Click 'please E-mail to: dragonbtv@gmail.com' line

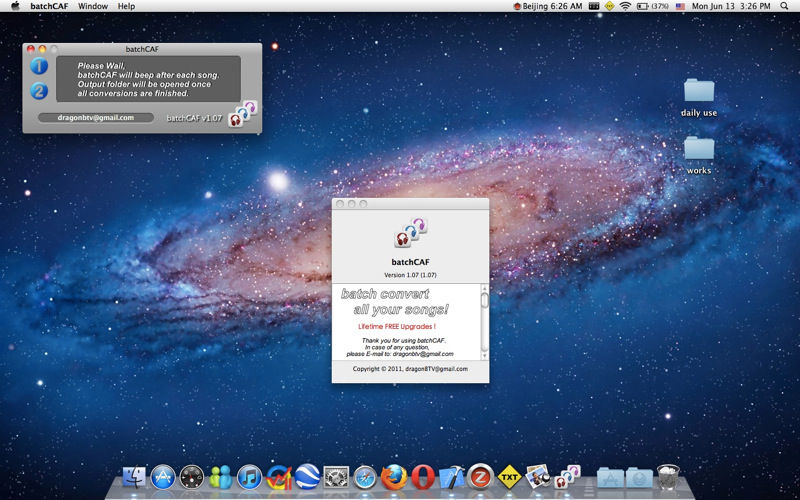[x=400, y=354]
